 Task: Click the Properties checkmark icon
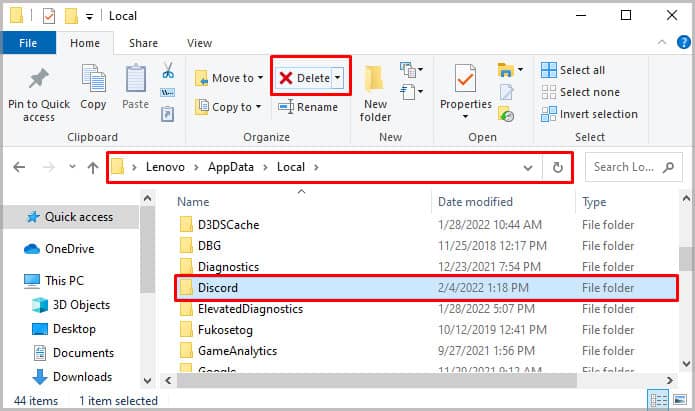tap(465, 79)
